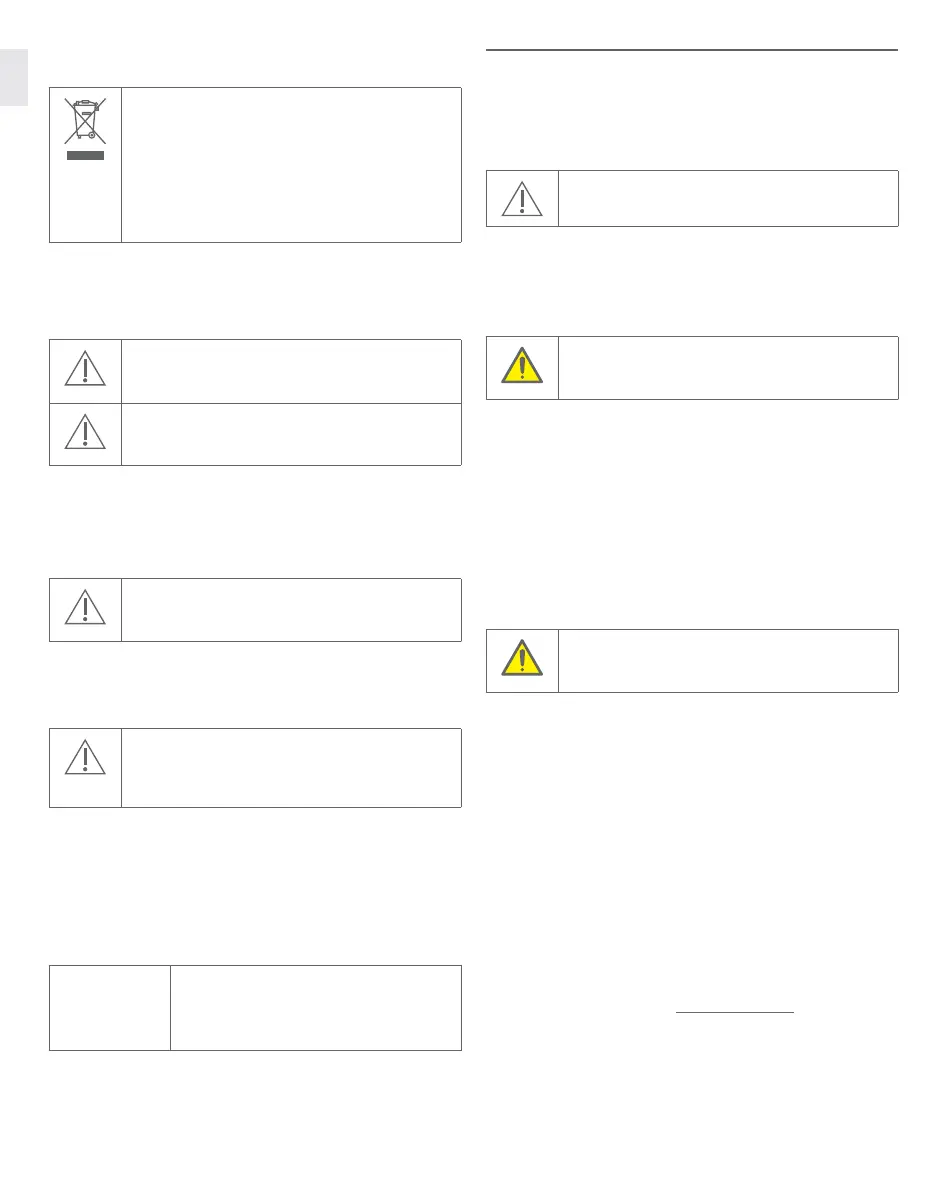Click the narrow cell of the bottom two-cell table
The width and height of the screenshot is (947, 1191).
[x=110, y=1007]
